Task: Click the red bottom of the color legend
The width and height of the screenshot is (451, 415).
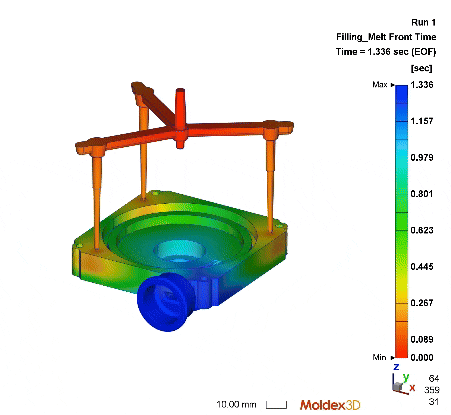Action: [x=401, y=349]
